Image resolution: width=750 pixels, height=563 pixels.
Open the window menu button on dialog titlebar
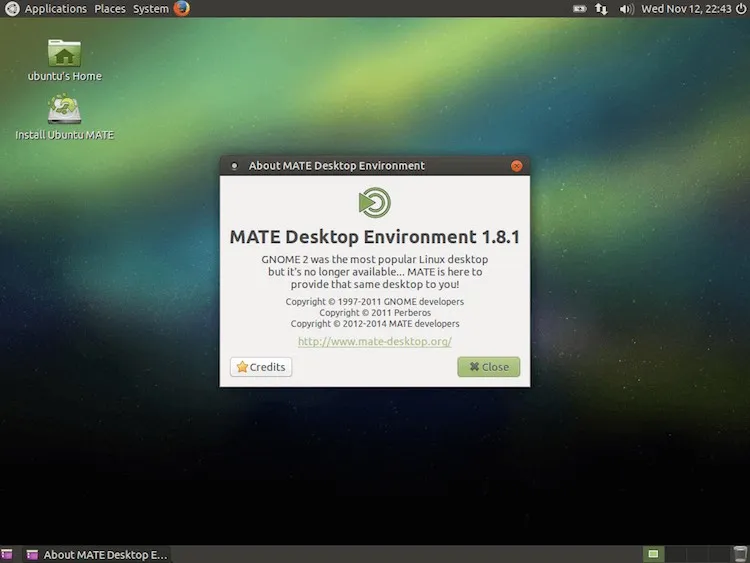233,166
